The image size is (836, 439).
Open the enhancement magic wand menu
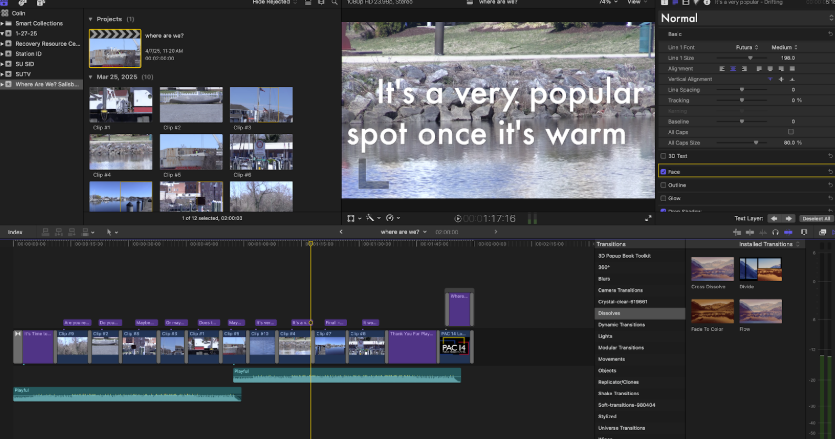tap(371, 217)
